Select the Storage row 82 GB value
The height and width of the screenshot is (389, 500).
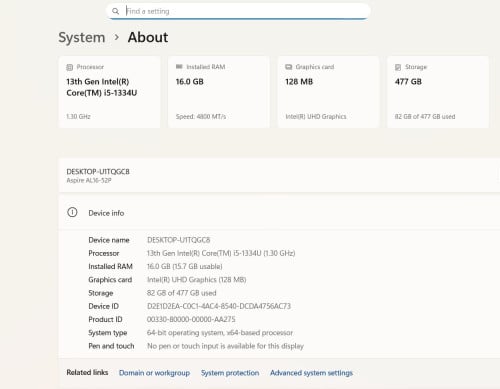pyautogui.click(x=182, y=293)
